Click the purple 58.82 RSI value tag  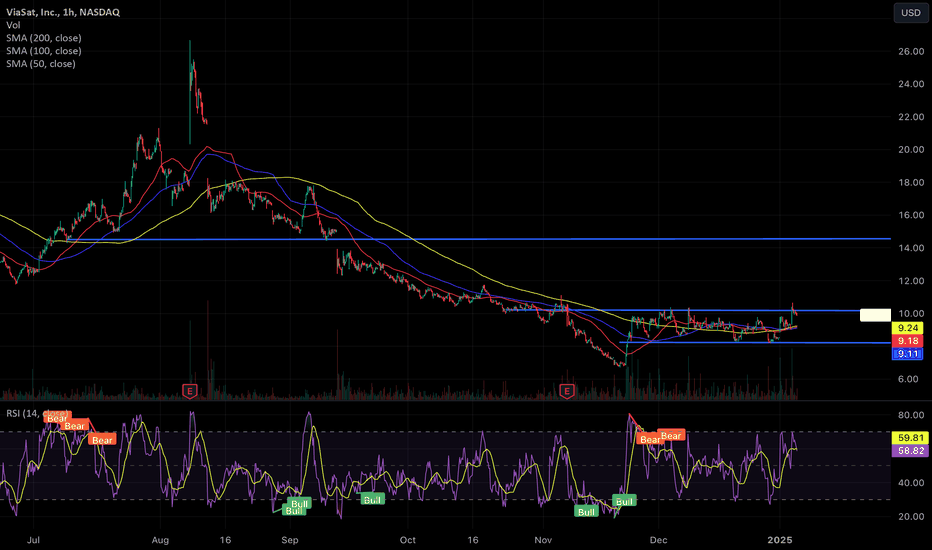click(911, 451)
